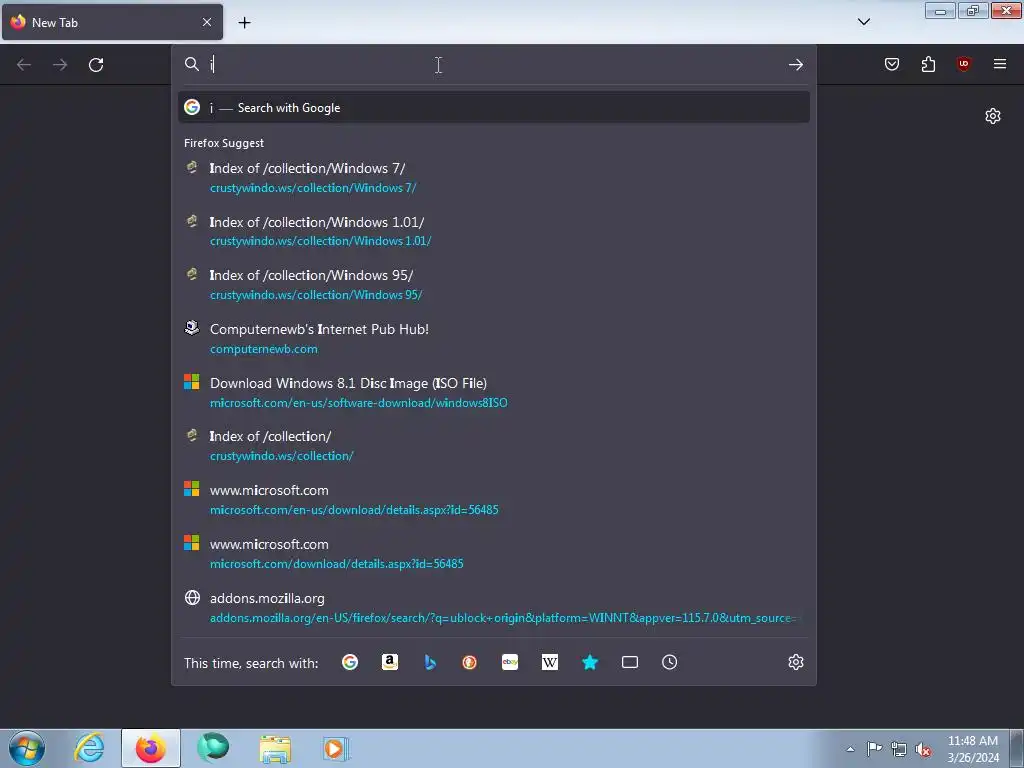Viewport: 1024px width, 768px height.
Task: Open the Extensions puzzle icon
Action: [928, 64]
